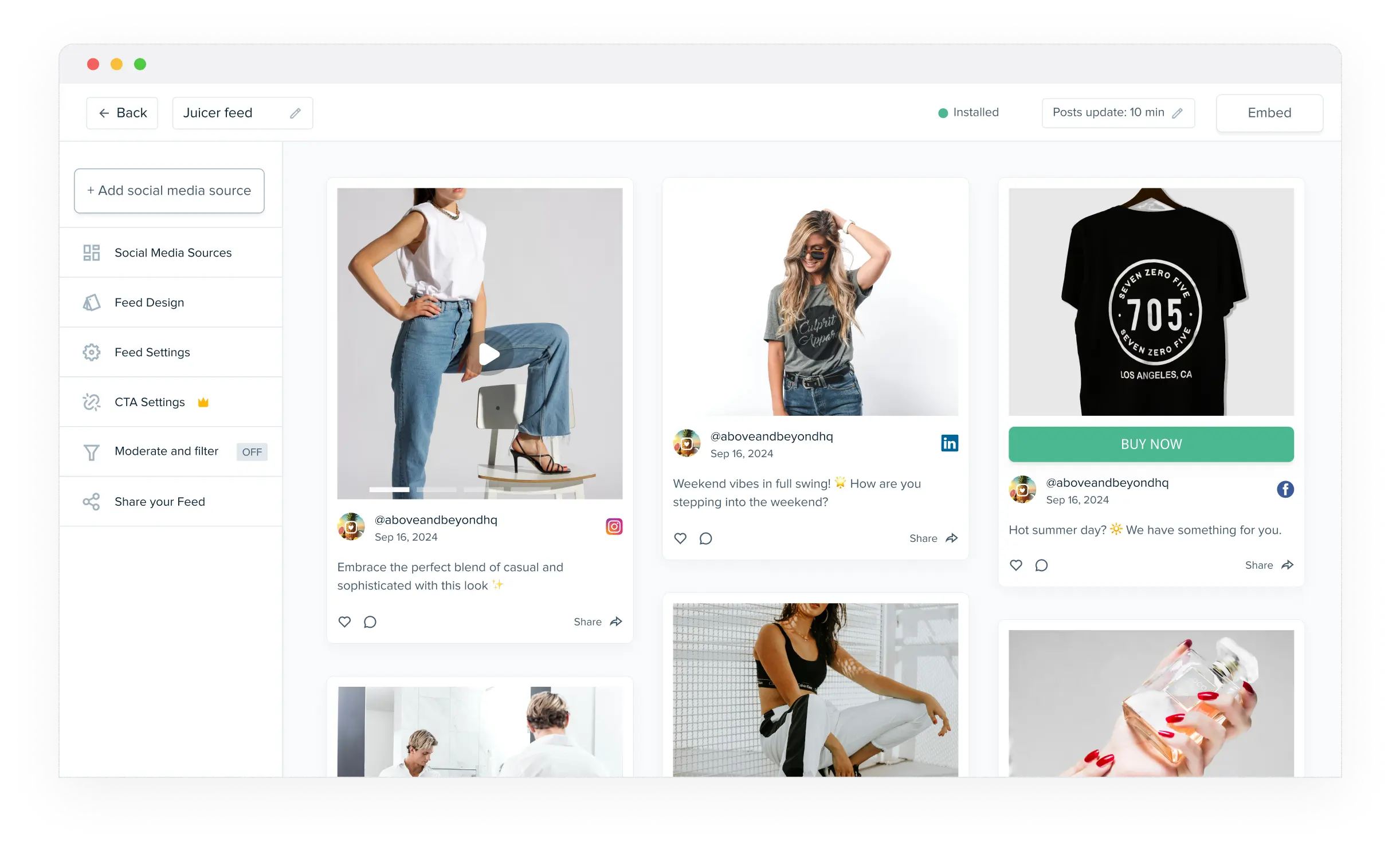1400x850 pixels.
Task: Click the Feed Settings gear icon
Action: coord(91,352)
